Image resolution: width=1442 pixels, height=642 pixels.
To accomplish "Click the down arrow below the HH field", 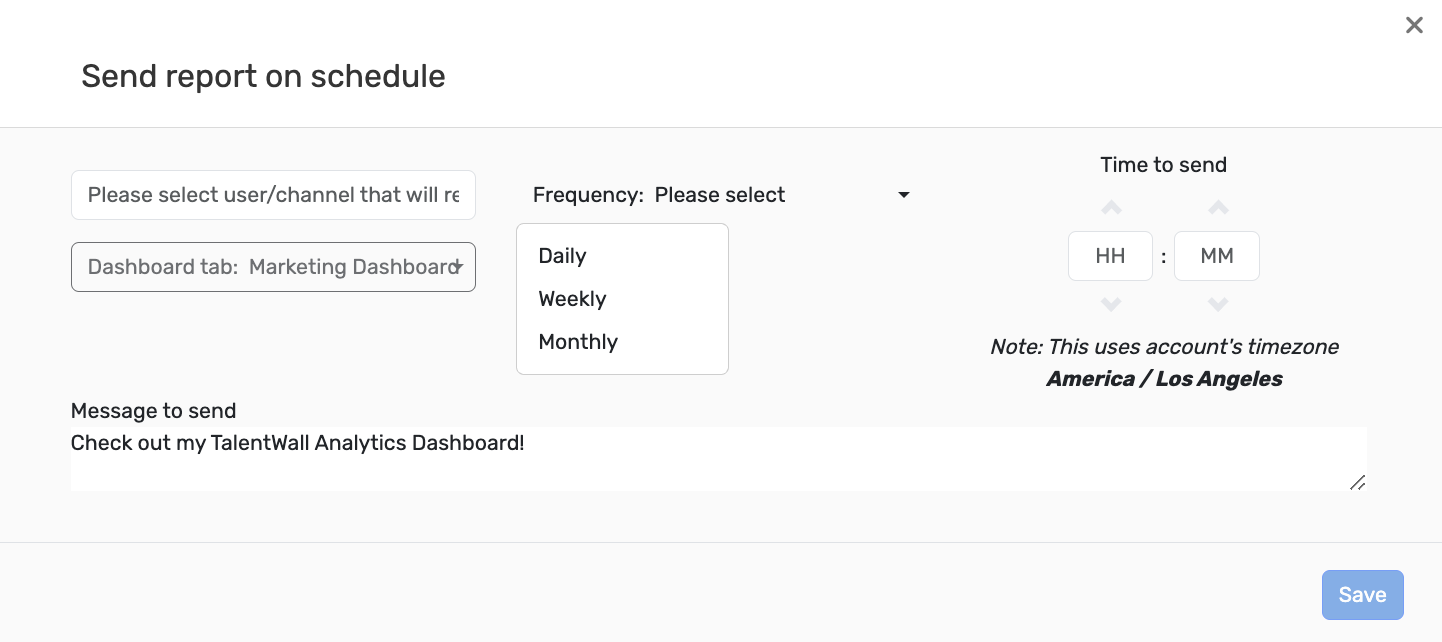I will coord(1111,305).
